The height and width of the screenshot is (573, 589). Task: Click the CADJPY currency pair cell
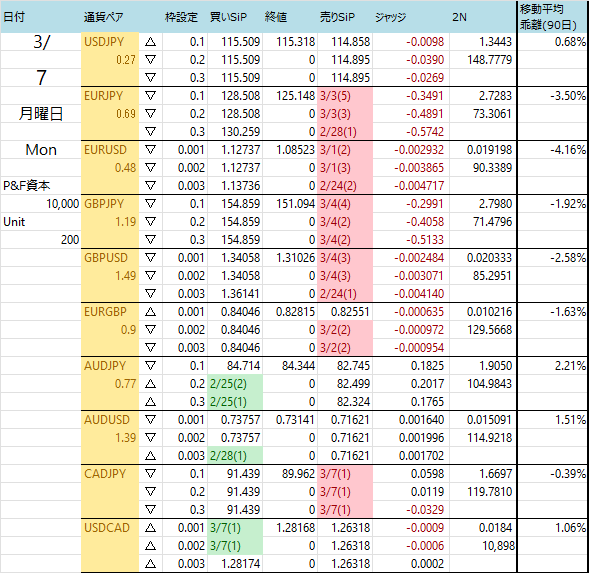pyautogui.click(x=110, y=474)
